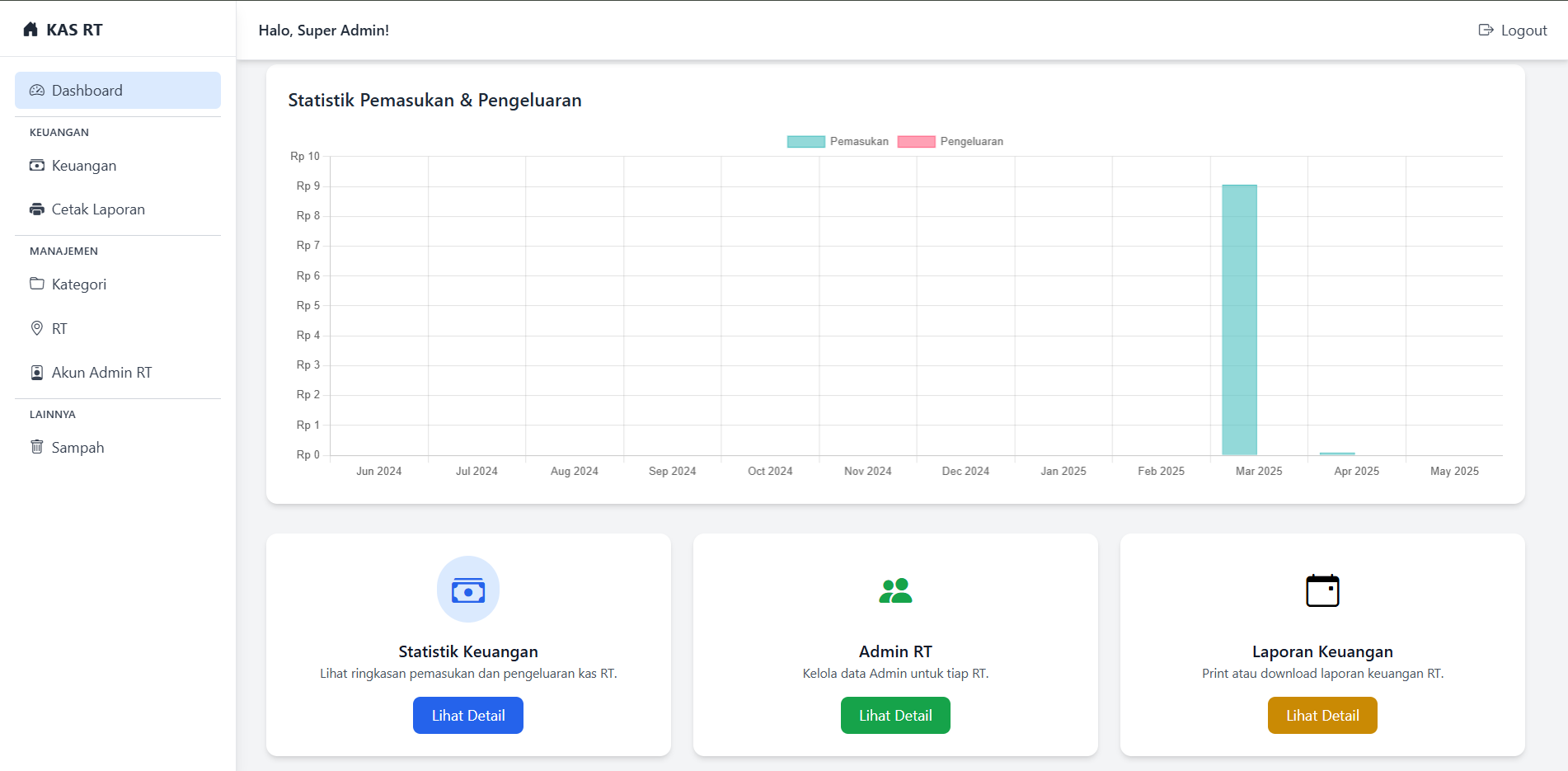Screen dimensions: 1568x771
Task: Click the blue Statistik Keuangan money icon
Action: pyautogui.click(x=468, y=590)
